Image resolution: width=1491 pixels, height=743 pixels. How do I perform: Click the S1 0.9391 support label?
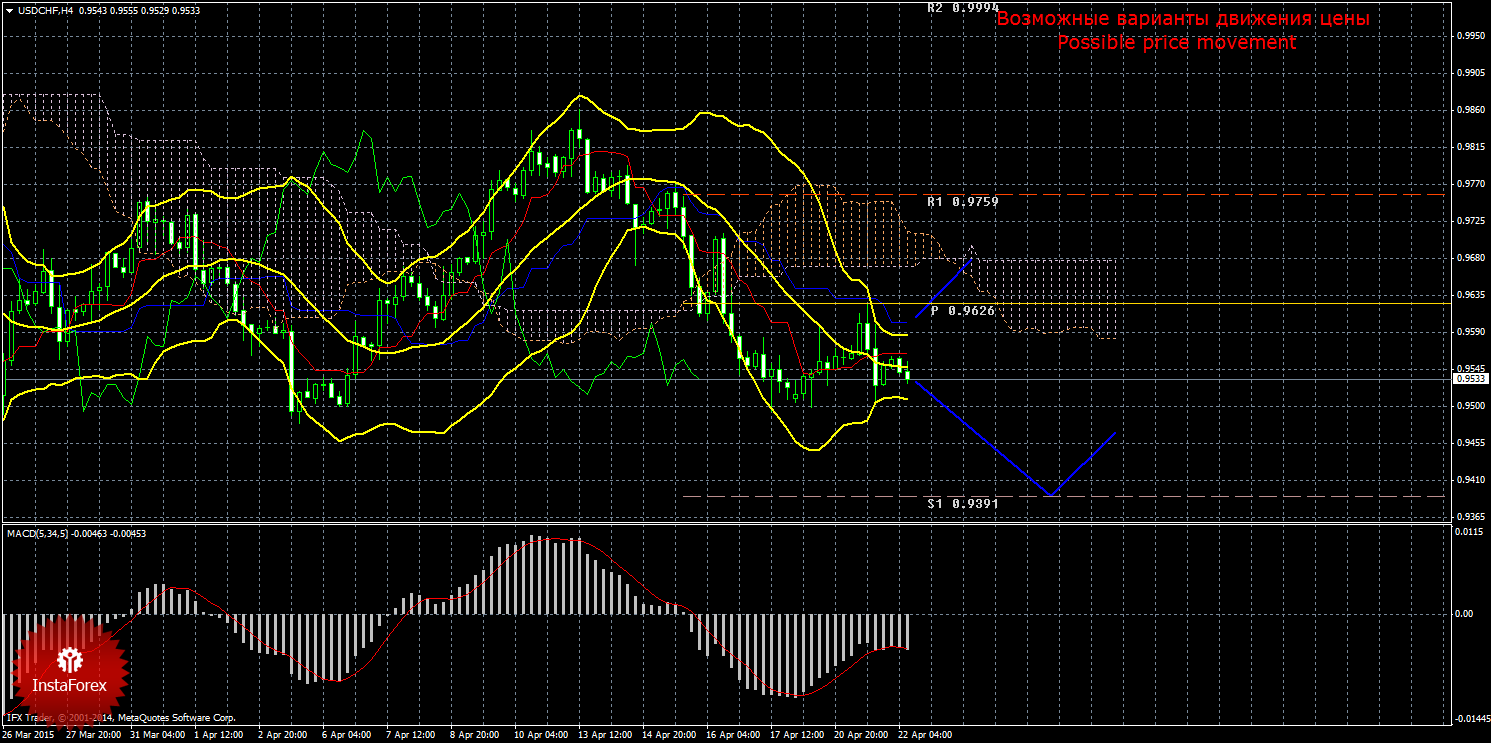click(x=962, y=504)
